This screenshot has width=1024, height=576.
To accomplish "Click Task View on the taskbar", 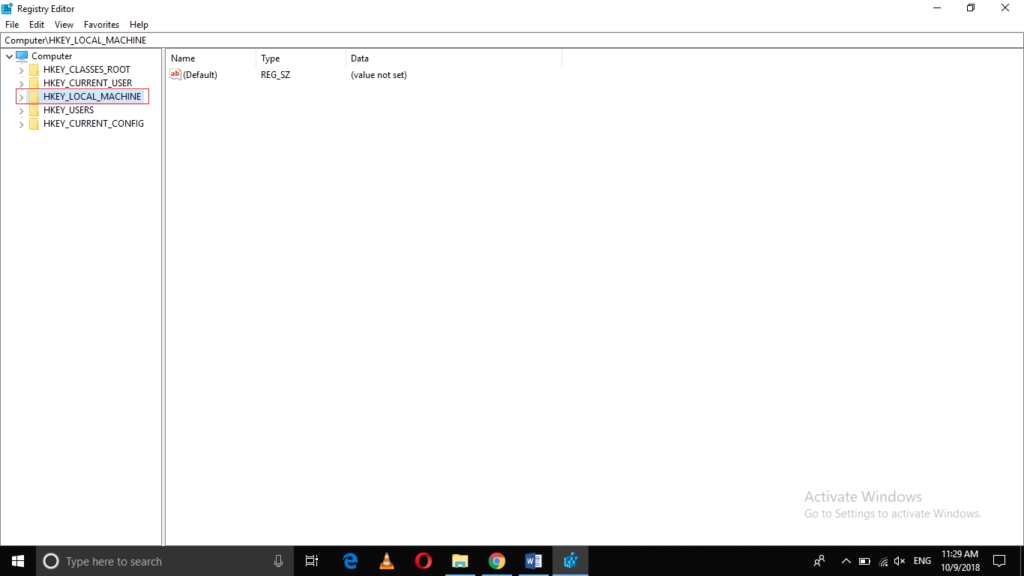I will pos(311,560).
